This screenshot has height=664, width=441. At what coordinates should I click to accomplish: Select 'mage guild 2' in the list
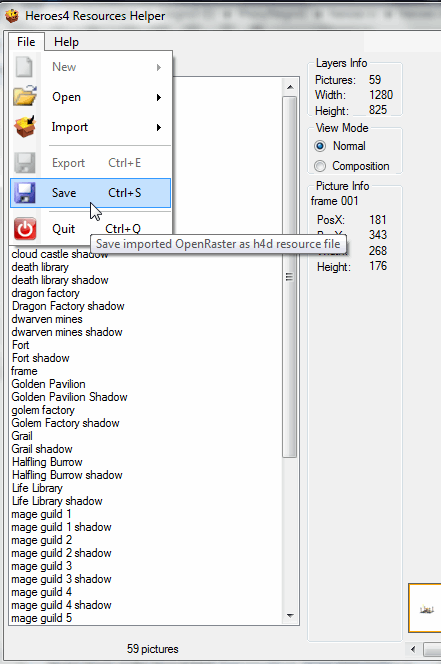(x=42, y=540)
